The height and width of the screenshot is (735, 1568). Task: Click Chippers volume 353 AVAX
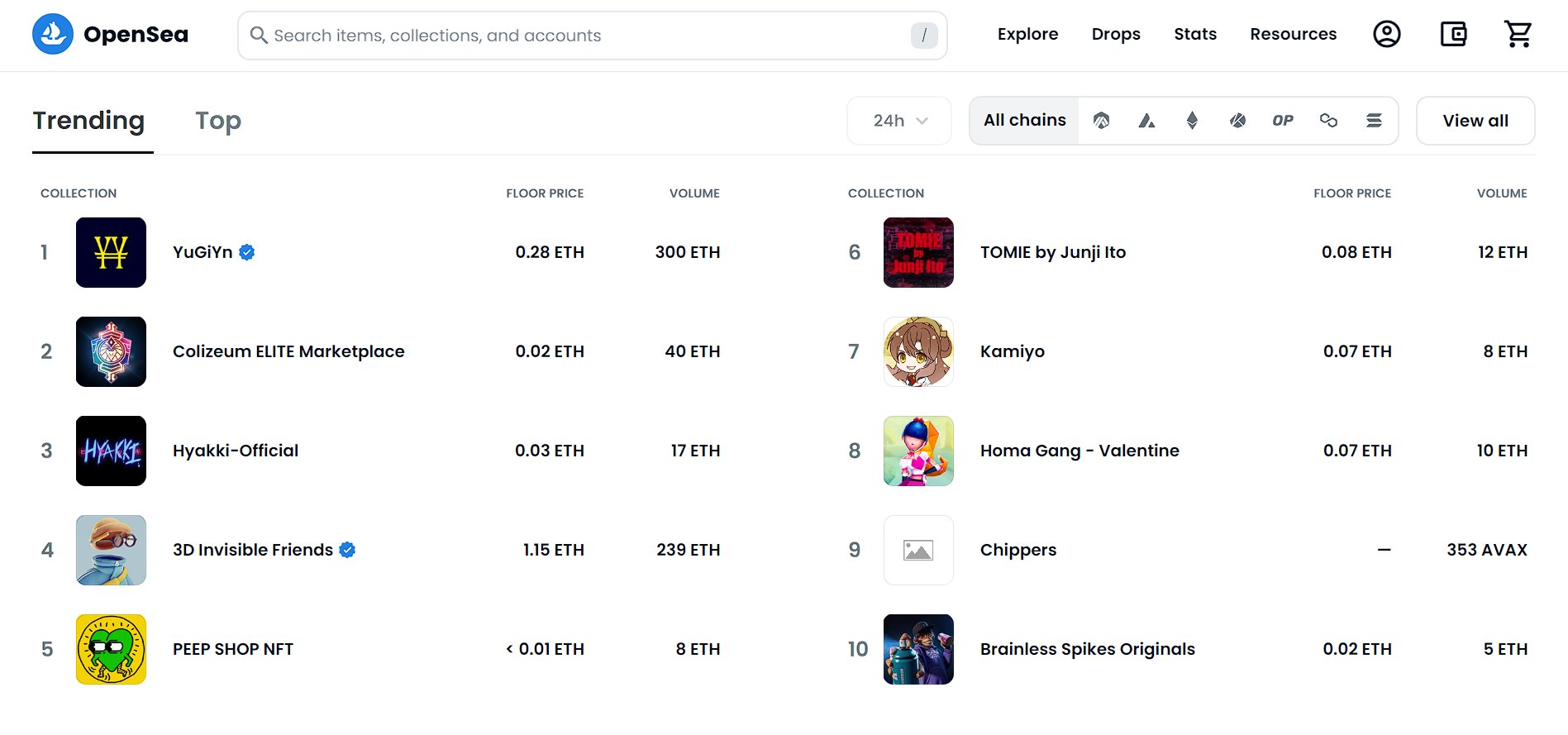tap(1487, 550)
